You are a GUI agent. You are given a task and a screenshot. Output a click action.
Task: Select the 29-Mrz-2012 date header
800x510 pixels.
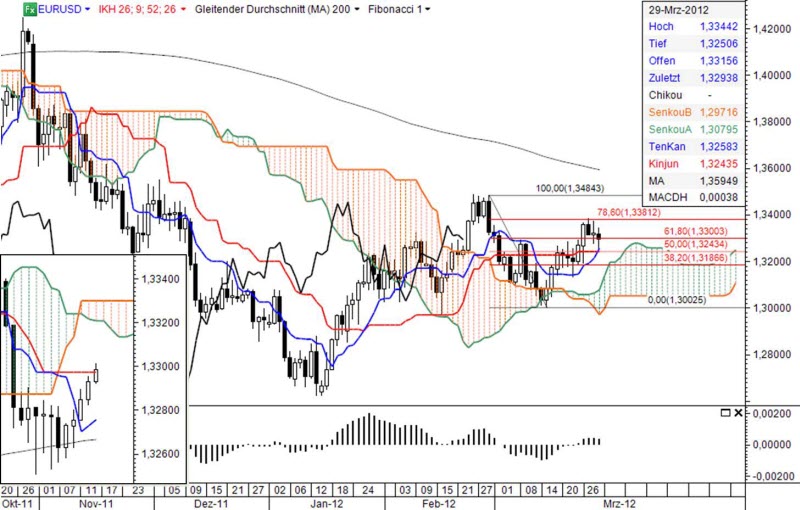pos(679,10)
